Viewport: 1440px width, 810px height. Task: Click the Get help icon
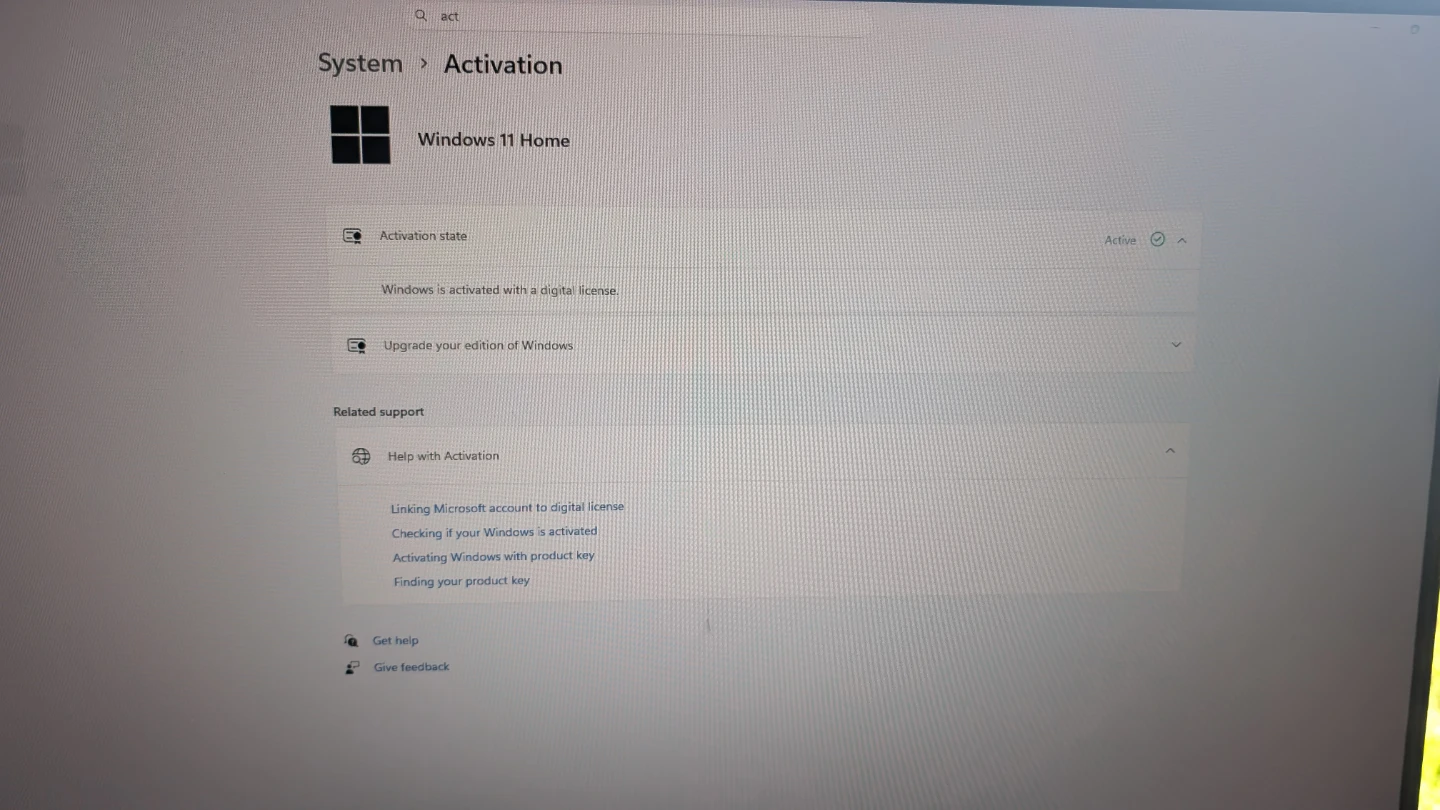coord(351,640)
